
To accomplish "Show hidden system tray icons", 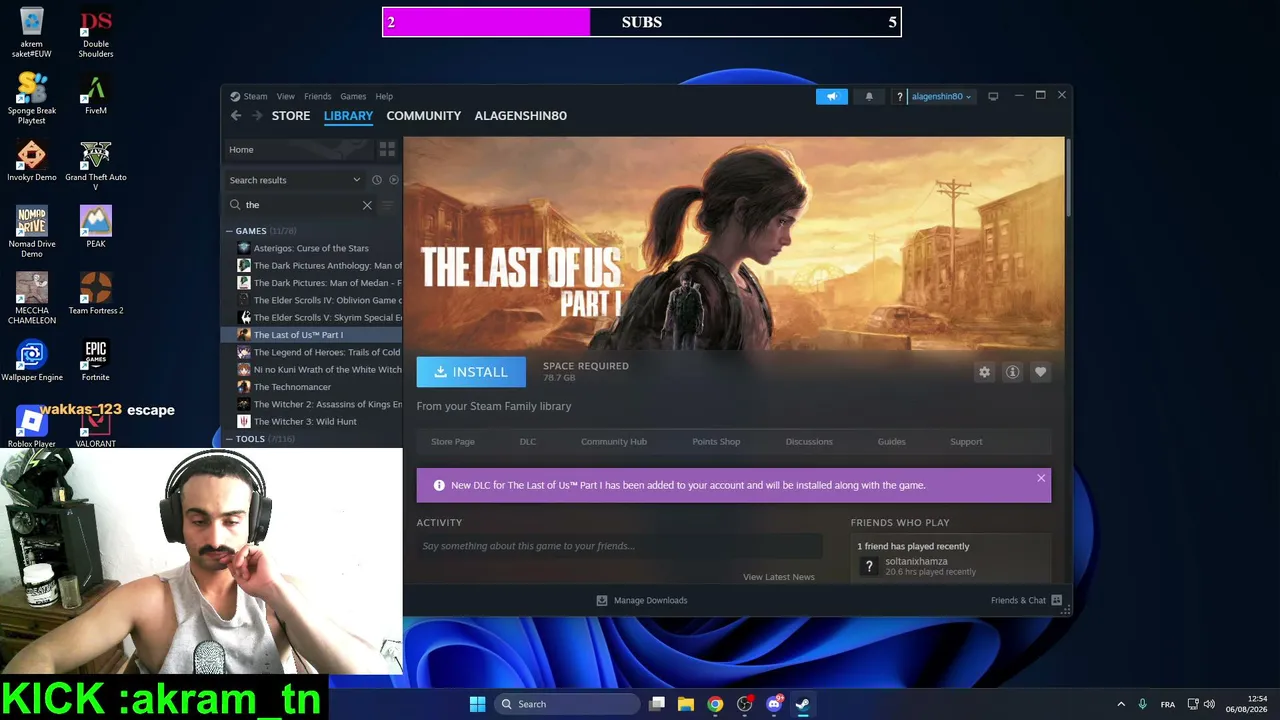I will point(1121,704).
